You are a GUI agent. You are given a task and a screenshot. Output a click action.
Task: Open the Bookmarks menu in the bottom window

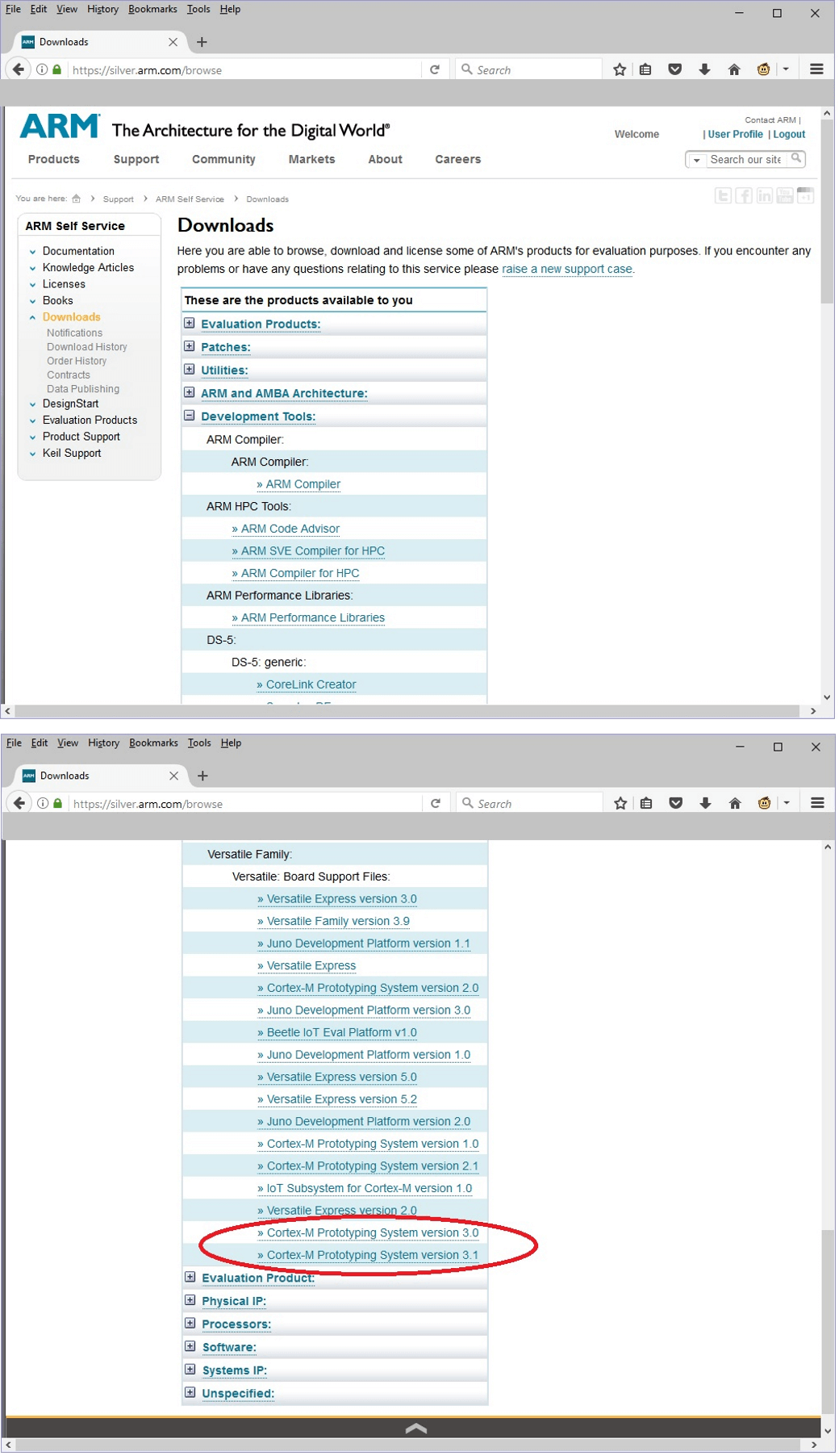tap(153, 743)
